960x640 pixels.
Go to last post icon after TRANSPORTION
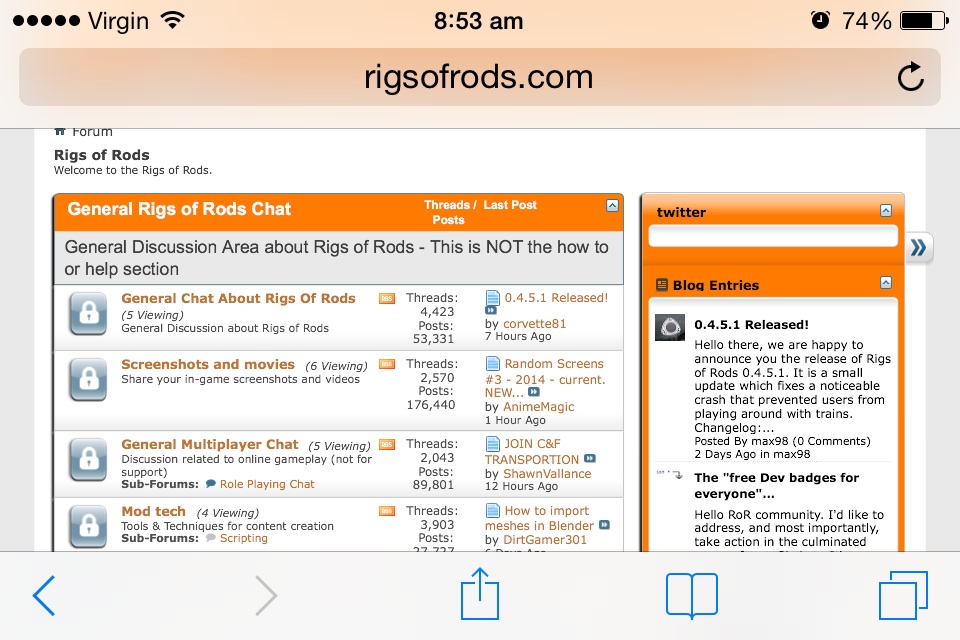(x=590, y=459)
